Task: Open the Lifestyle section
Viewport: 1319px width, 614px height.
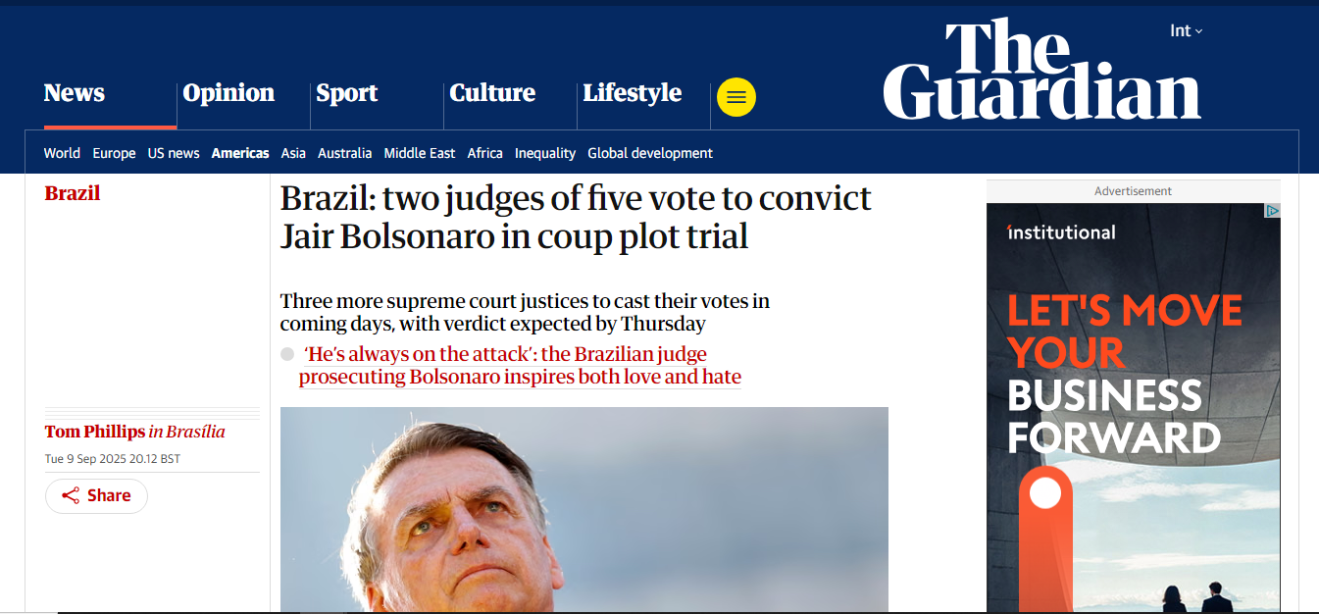Action: pyautogui.click(x=632, y=92)
